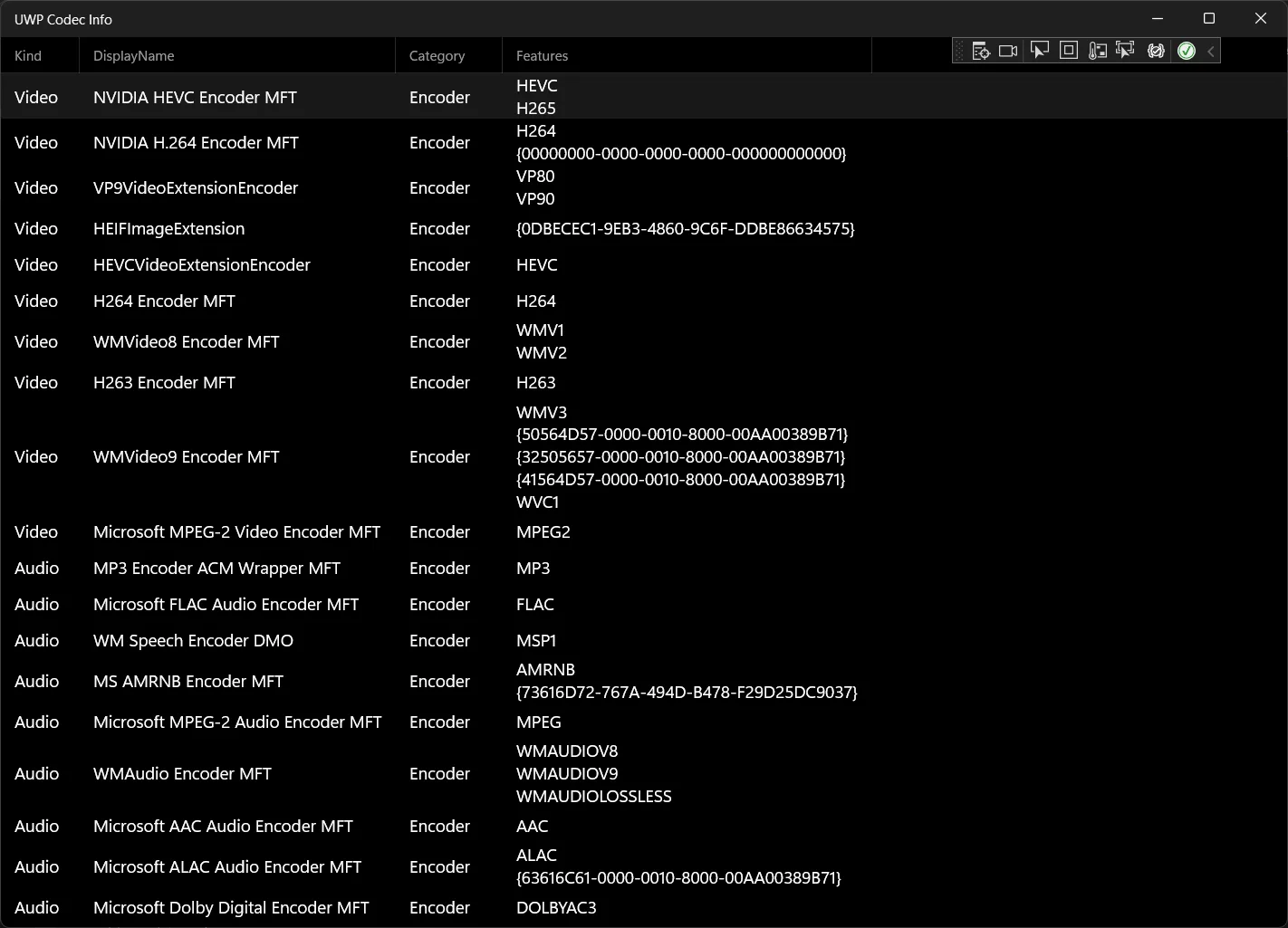Select MS AMRNB Encoder MFT
This screenshot has height=928, width=1288.
[188, 681]
